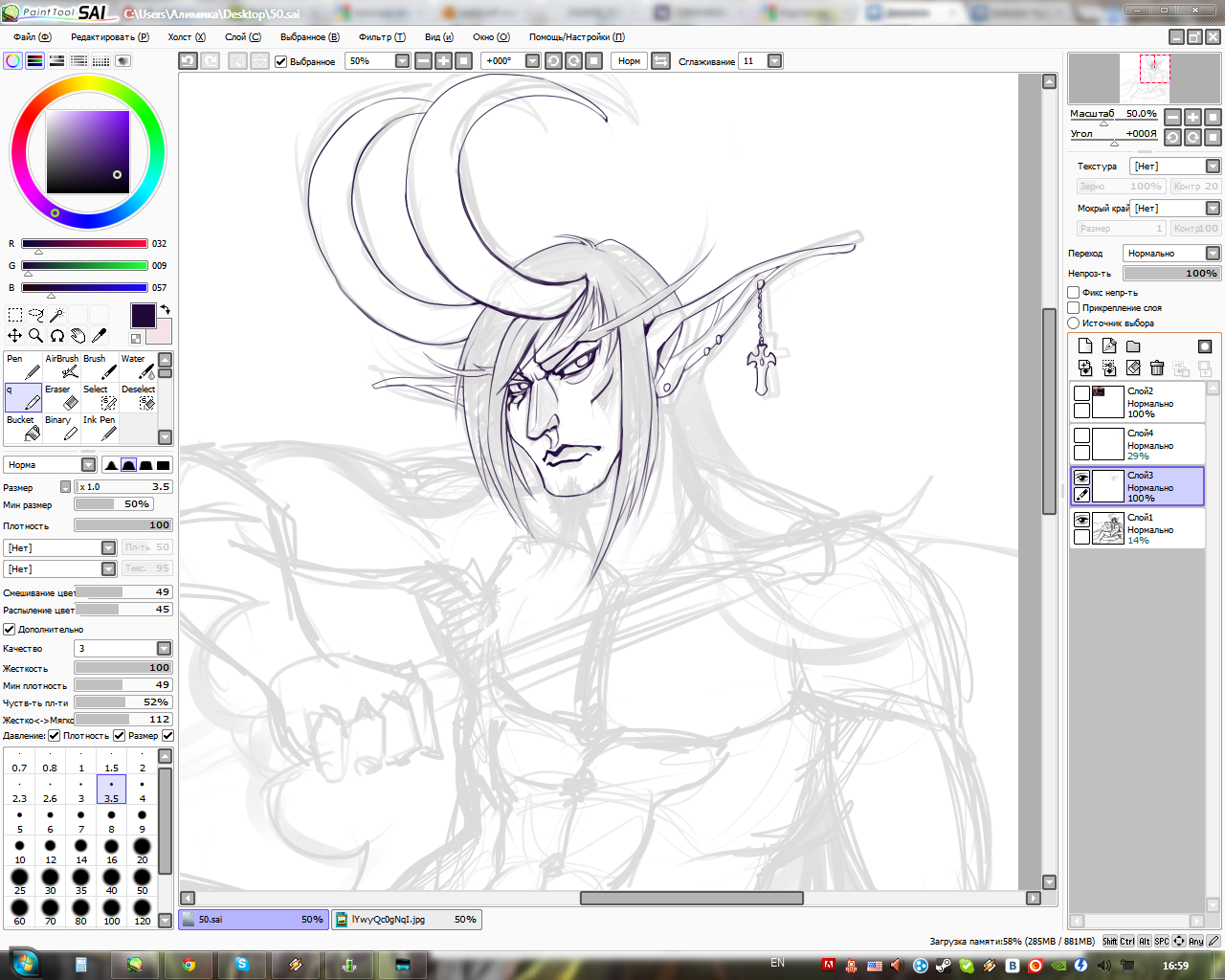The width and height of the screenshot is (1225, 980).
Task: Open the Окно menu
Action: [491, 36]
